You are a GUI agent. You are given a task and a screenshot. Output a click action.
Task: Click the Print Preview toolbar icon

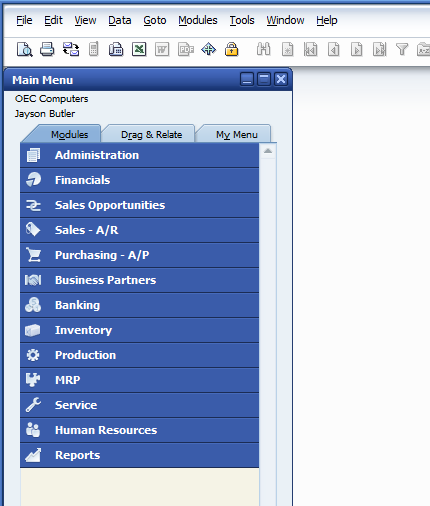[24, 50]
